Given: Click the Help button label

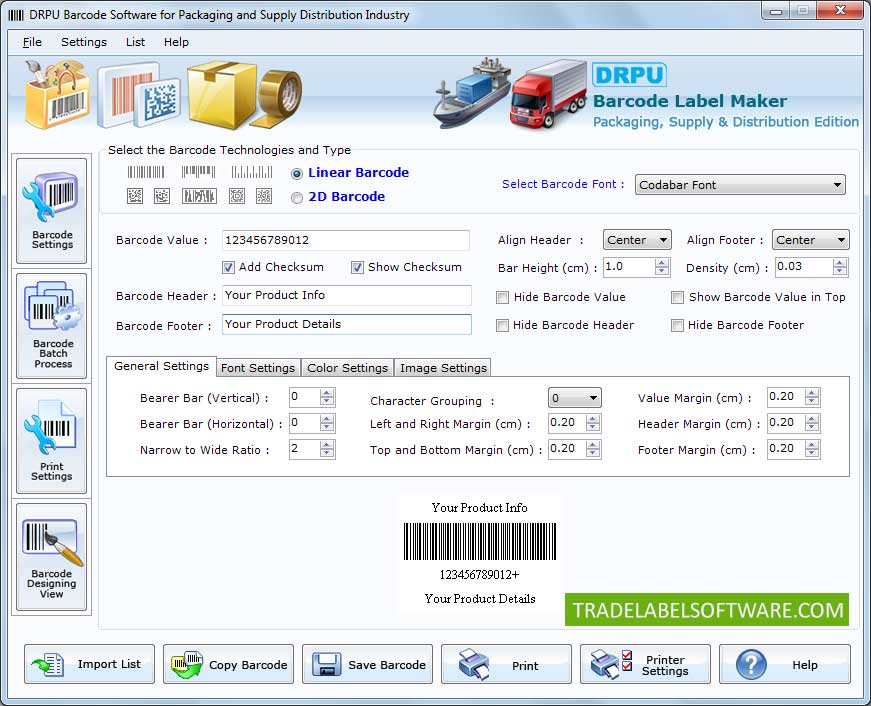Looking at the screenshot, I should 804,665.
